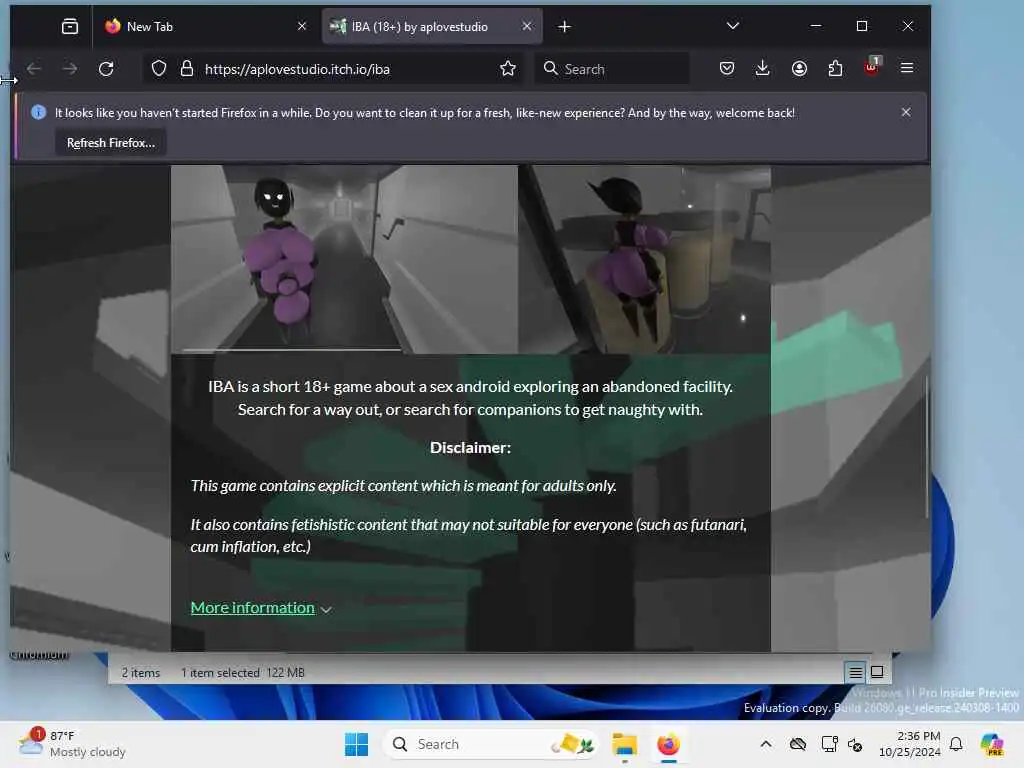The width and height of the screenshot is (1024, 768).
Task: Open the volume muted tray icon
Action: (x=855, y=744)
